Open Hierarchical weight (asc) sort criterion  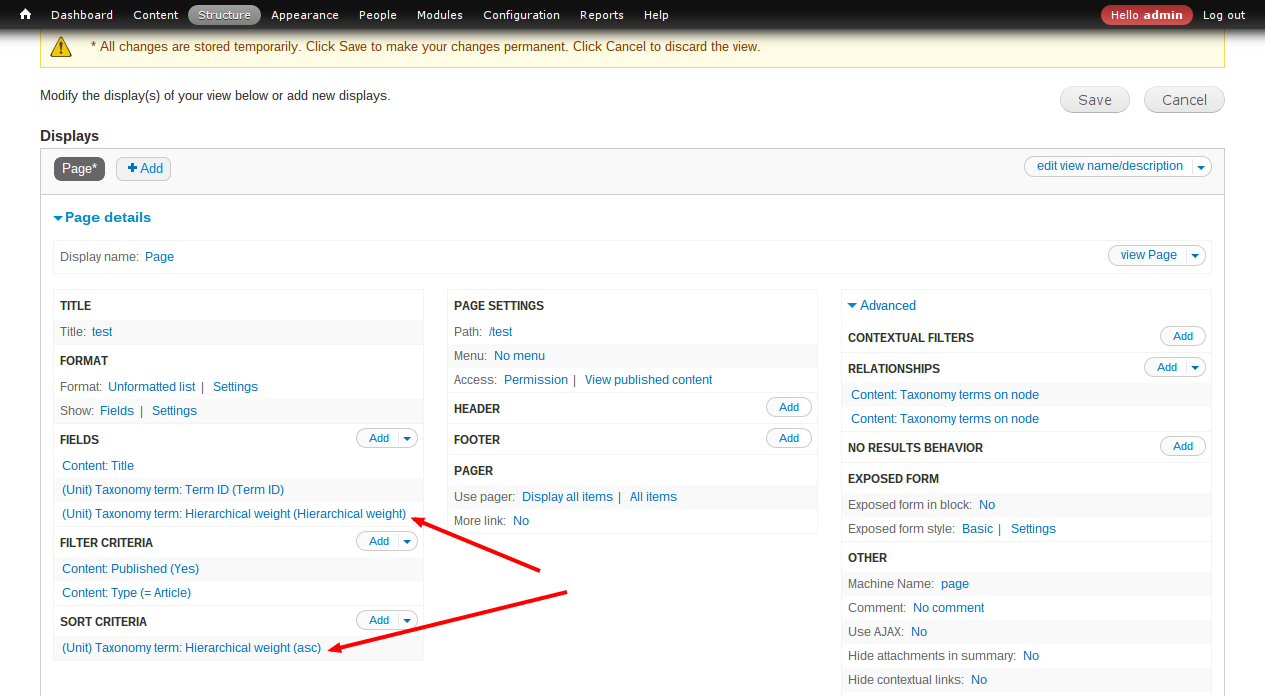point(191,648)
